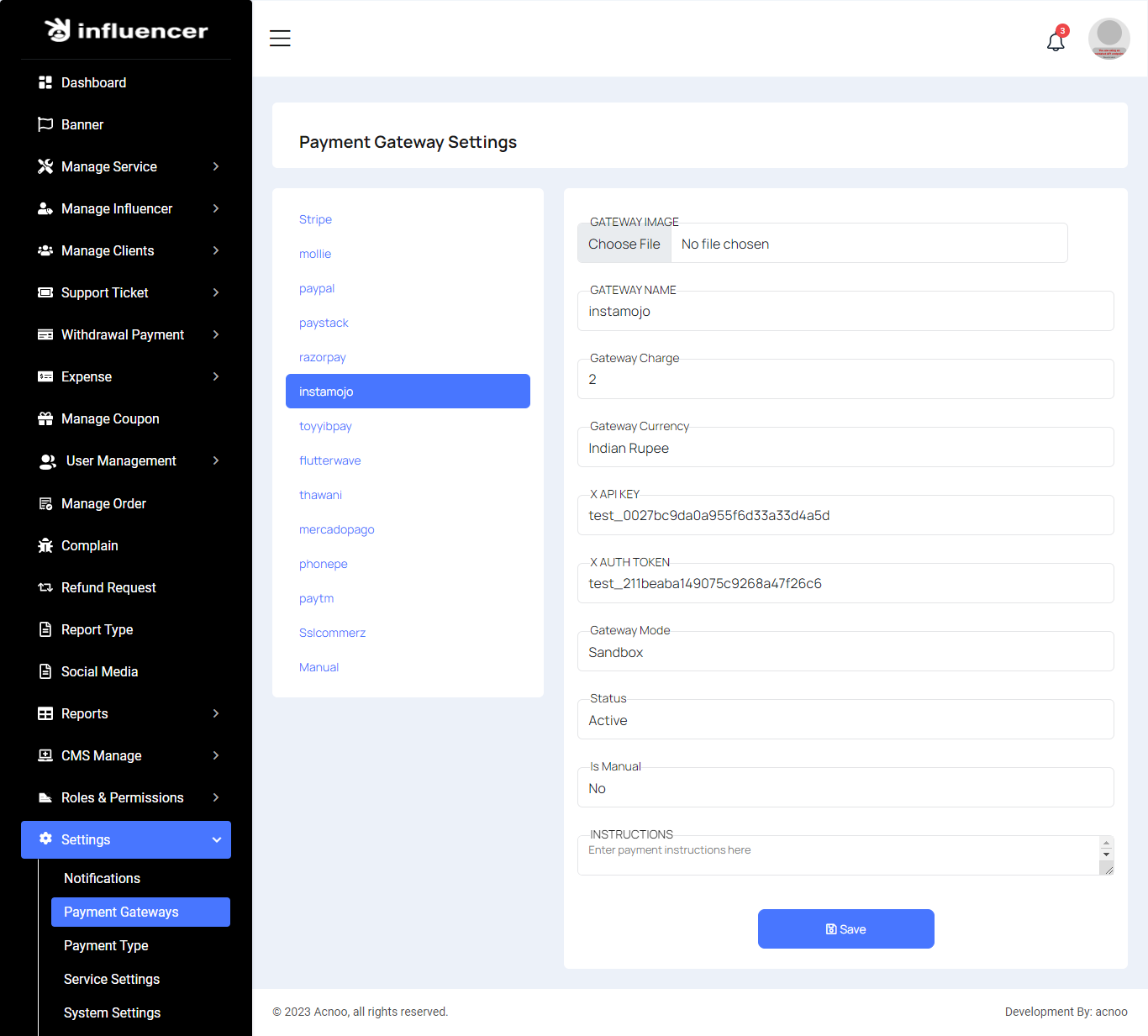The width and height of the screenshot is (1148, 1036).
Task: Click the Settings gear icon
Action: [45, 839]
